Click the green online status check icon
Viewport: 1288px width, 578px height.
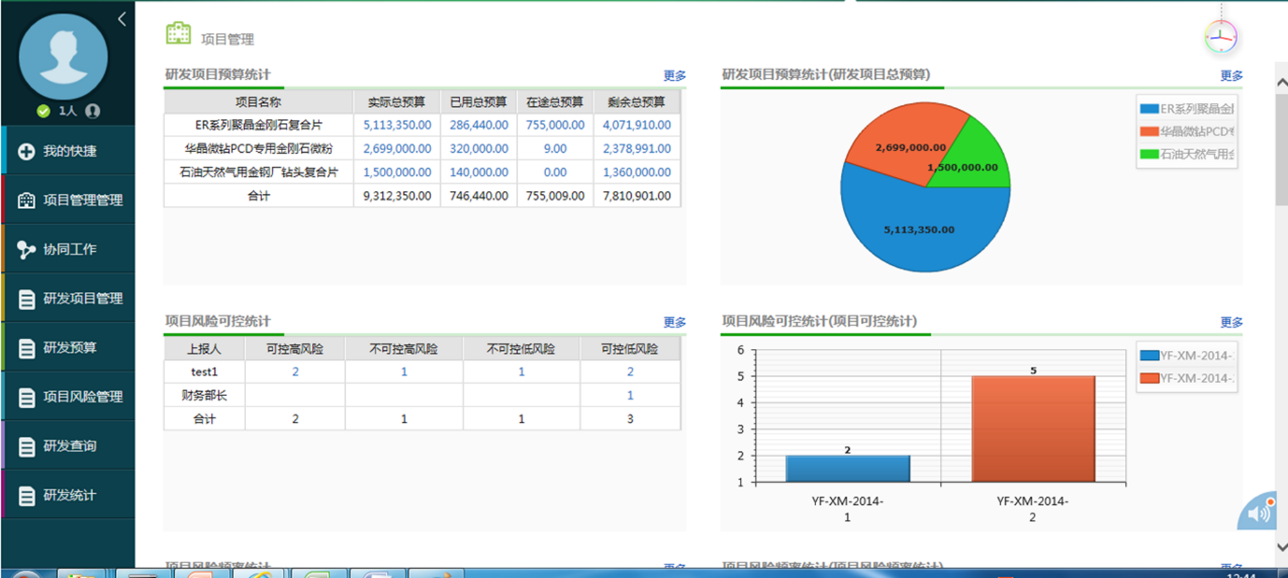pos(43,111)
